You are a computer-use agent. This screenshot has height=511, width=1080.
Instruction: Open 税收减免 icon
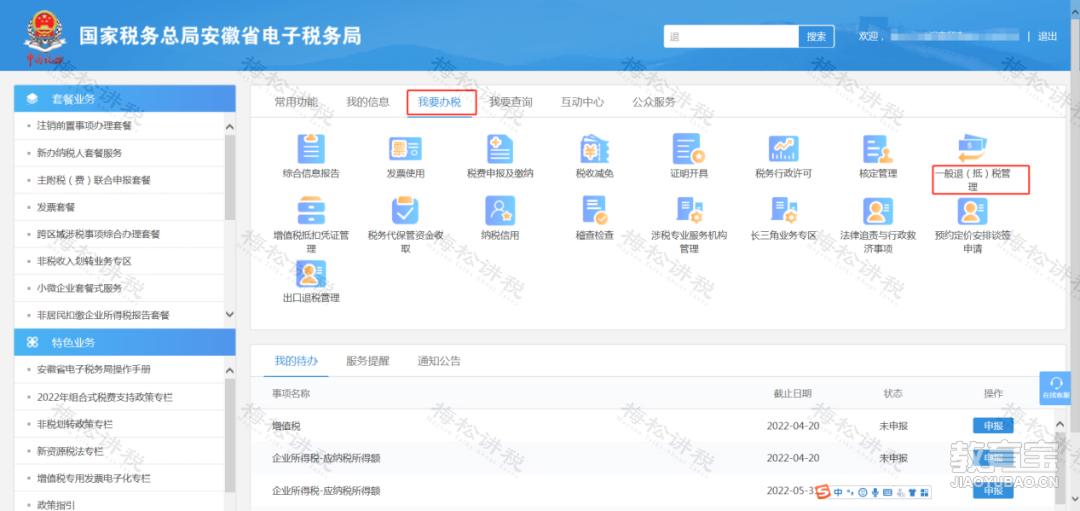(x=594, y=149)
